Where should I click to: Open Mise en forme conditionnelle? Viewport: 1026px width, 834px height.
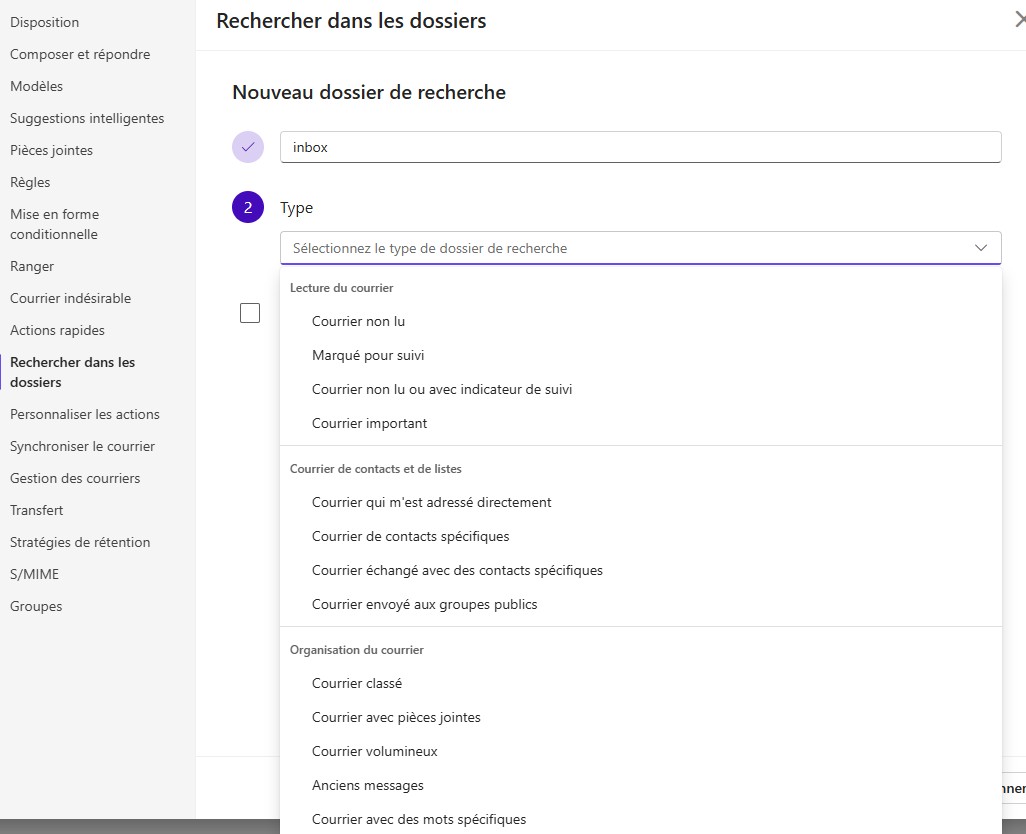click(x=54, y=224)
